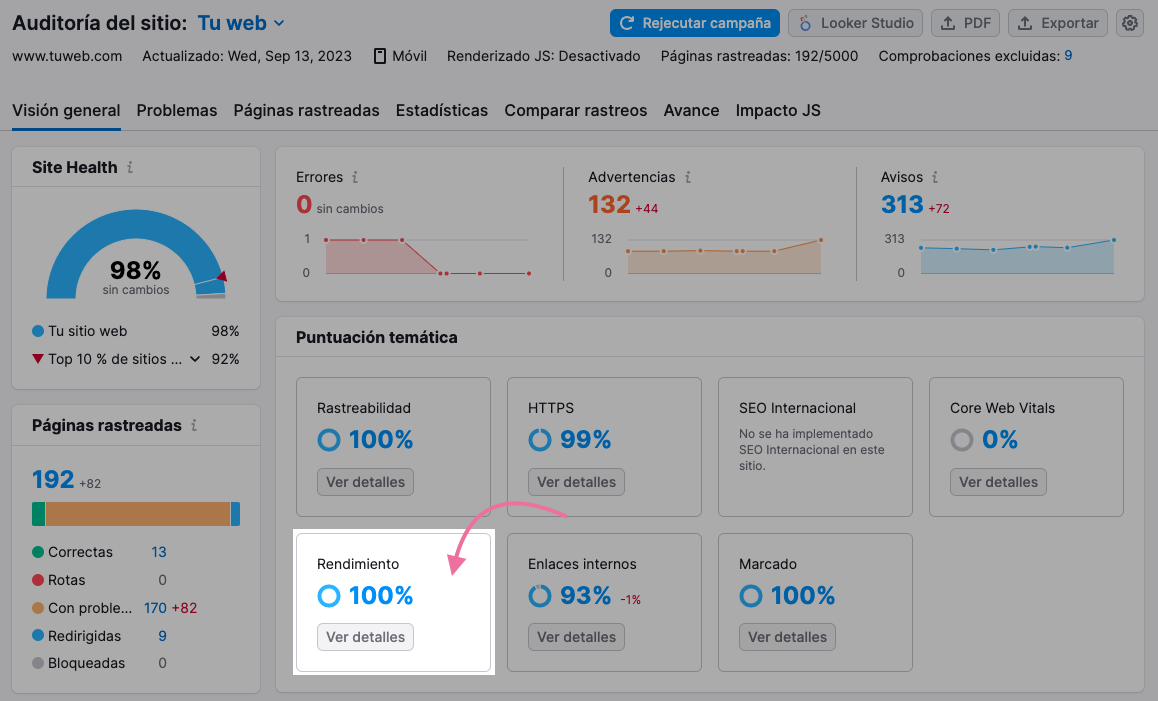The height and width of the screenshot is (701, 1158).
Task: Open the comprobaciones excluidas link showing 9
Action: click(x=1068, y=56)
